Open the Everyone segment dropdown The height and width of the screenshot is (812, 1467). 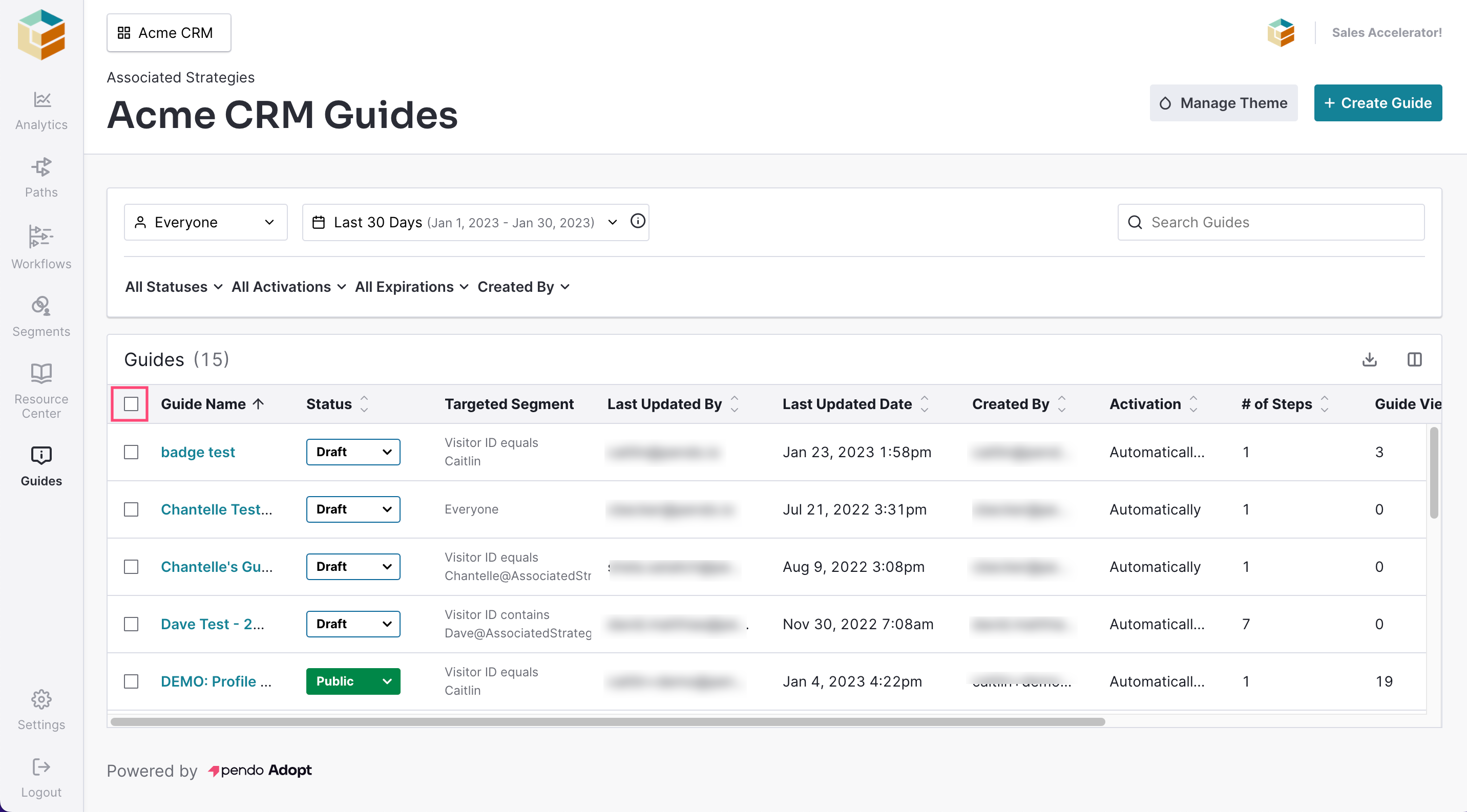[x=205, y=222]
